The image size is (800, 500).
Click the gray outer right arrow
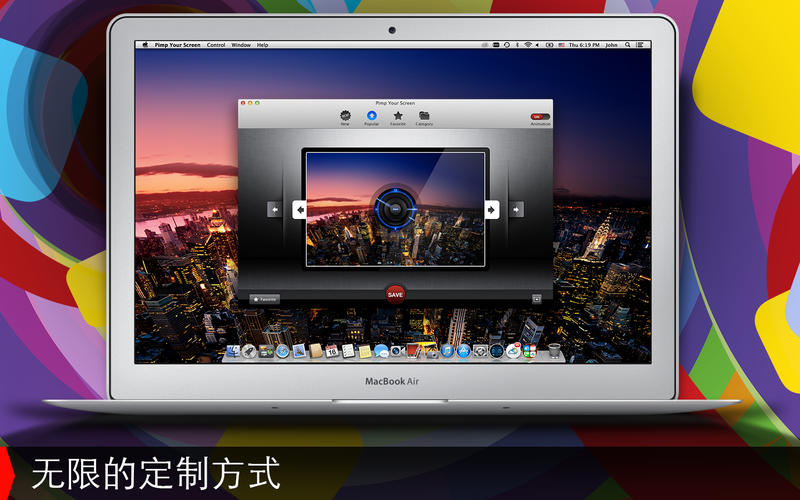(x=516, y=209)
